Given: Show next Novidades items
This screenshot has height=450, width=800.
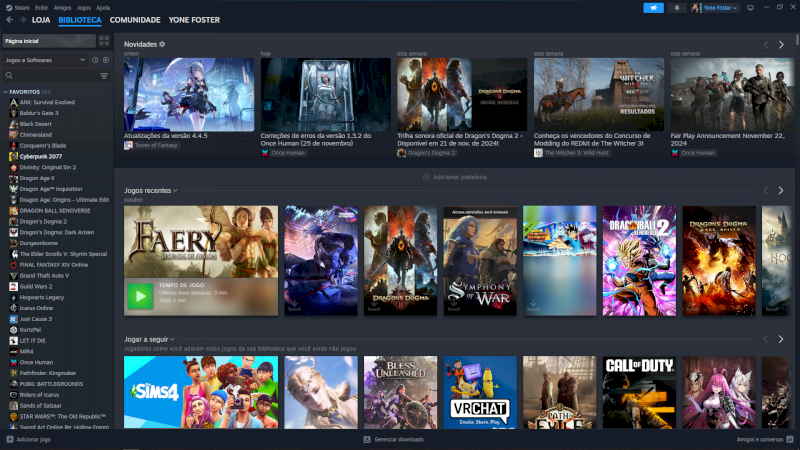Looking at the screenshot, I should 781,45.
